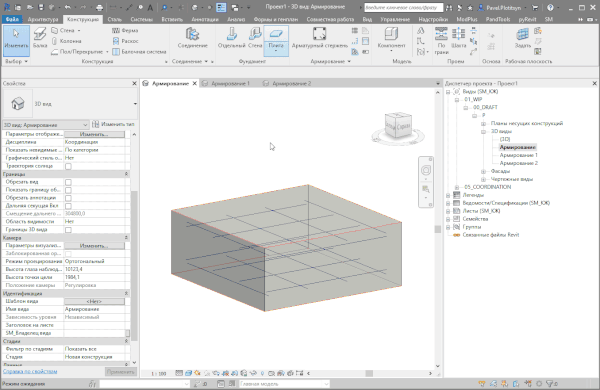Click the Шахта opening tool
The height and width of the screenshot is (390, 600).
[x=458, y=38]
